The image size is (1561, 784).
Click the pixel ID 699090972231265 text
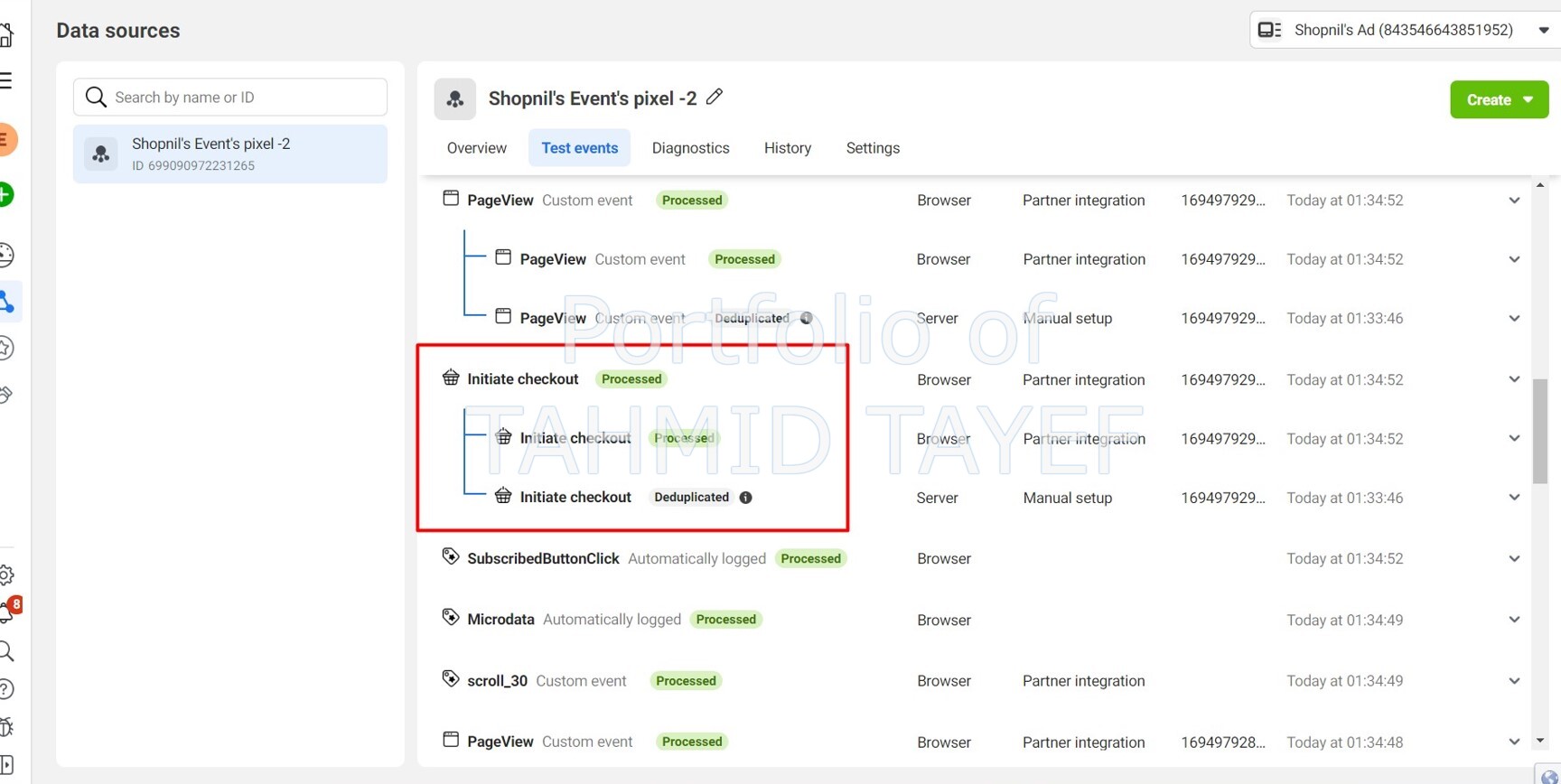coord(193,166)
